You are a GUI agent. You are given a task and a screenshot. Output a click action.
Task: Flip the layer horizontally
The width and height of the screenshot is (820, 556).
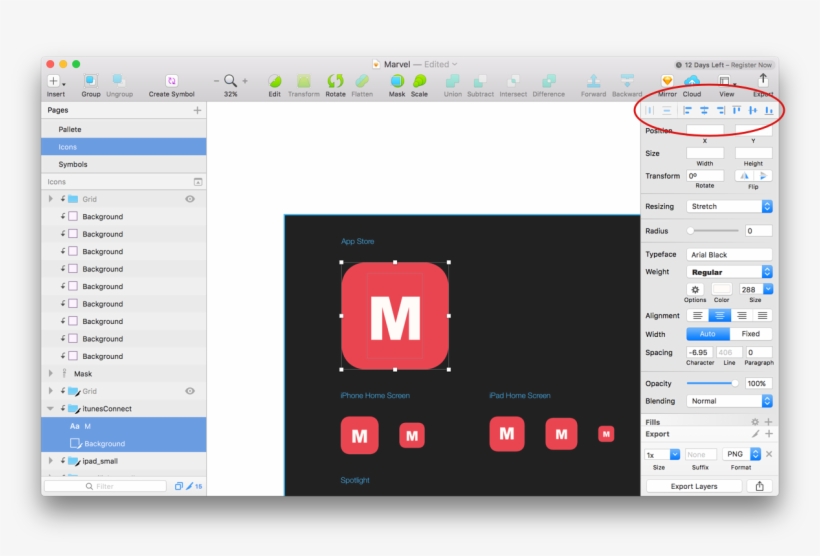pyautogui.click(x=744, y=176)
